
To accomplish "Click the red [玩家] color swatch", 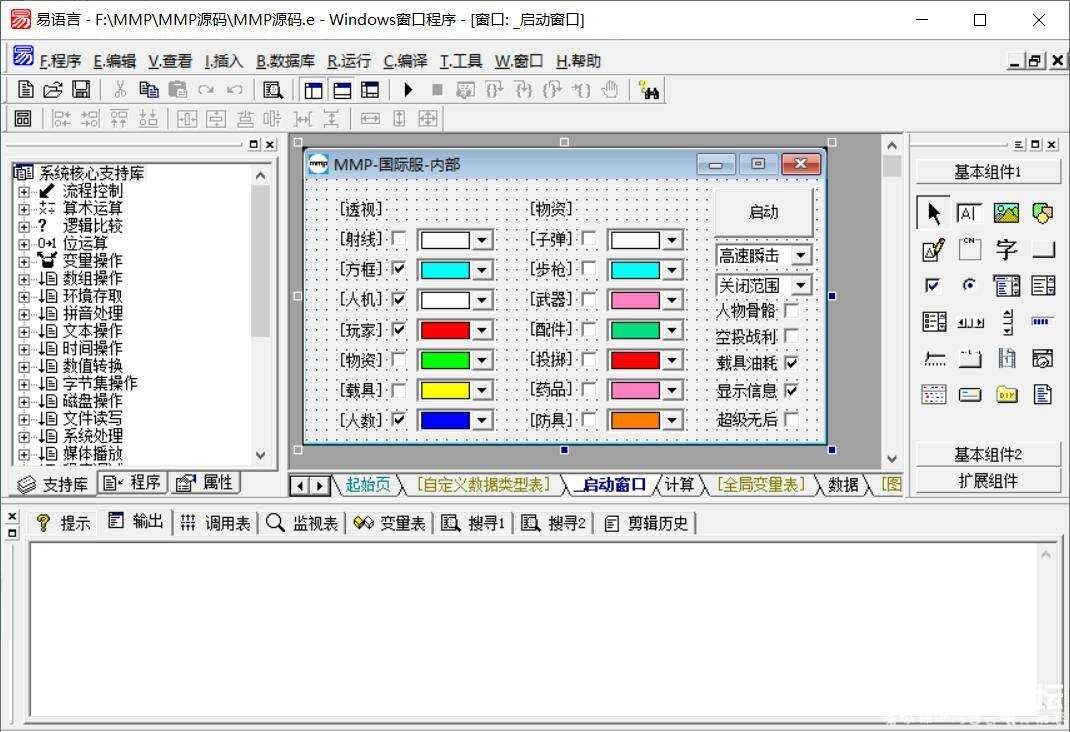I will point(445,331).
